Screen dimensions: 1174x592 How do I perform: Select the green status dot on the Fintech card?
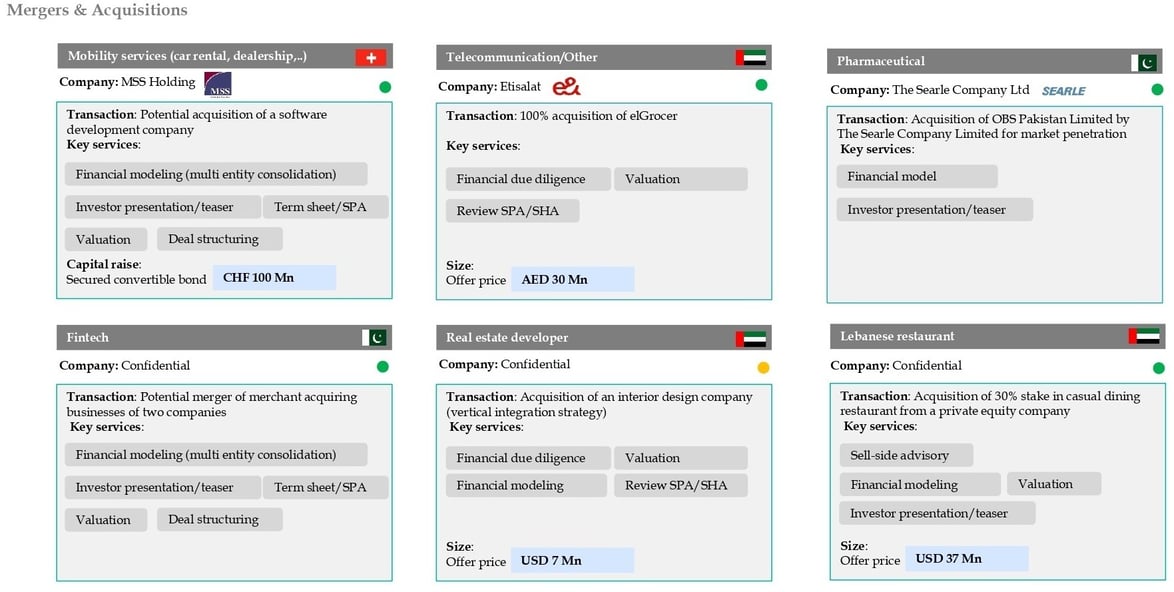click(383, 367)
